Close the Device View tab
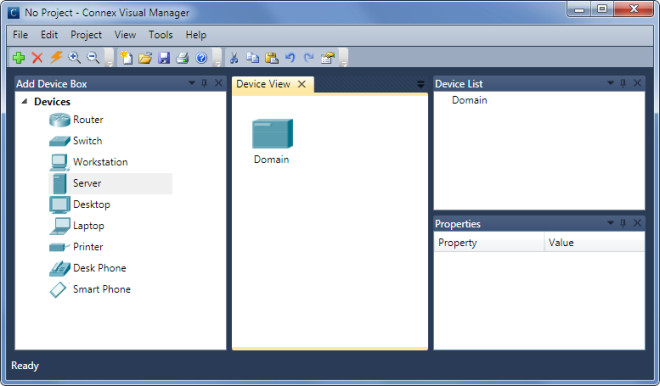Screen dimensions: 660x386 point(302,84)
